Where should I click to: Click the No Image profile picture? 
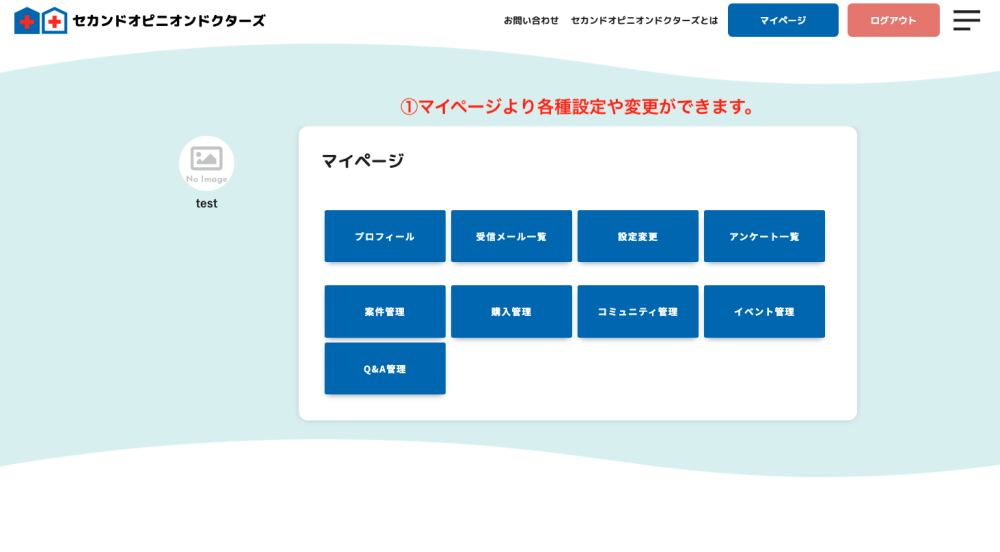pos(207,163)
